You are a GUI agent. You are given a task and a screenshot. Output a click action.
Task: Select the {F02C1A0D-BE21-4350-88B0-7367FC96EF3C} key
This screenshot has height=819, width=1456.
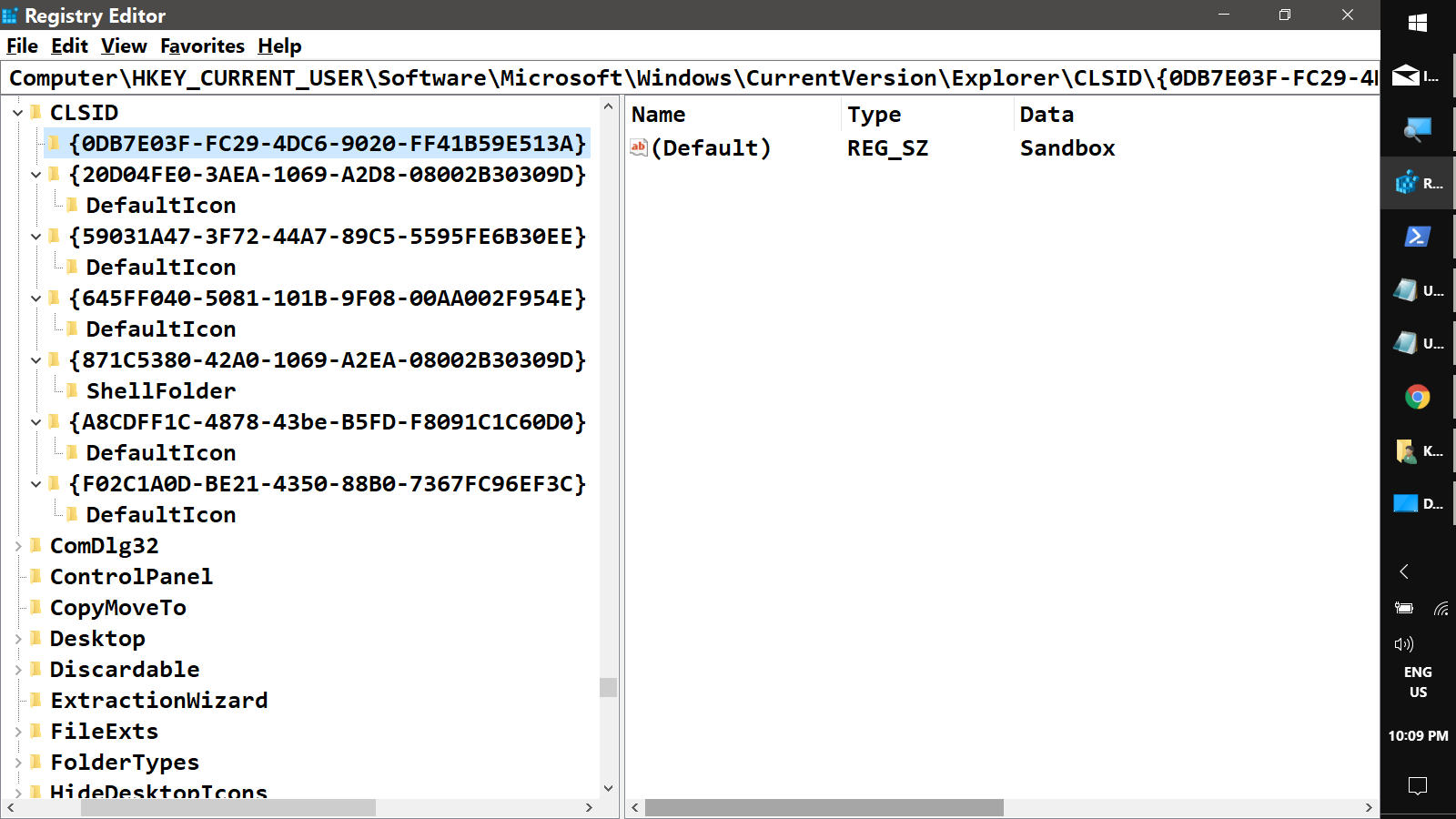[328, 484]
